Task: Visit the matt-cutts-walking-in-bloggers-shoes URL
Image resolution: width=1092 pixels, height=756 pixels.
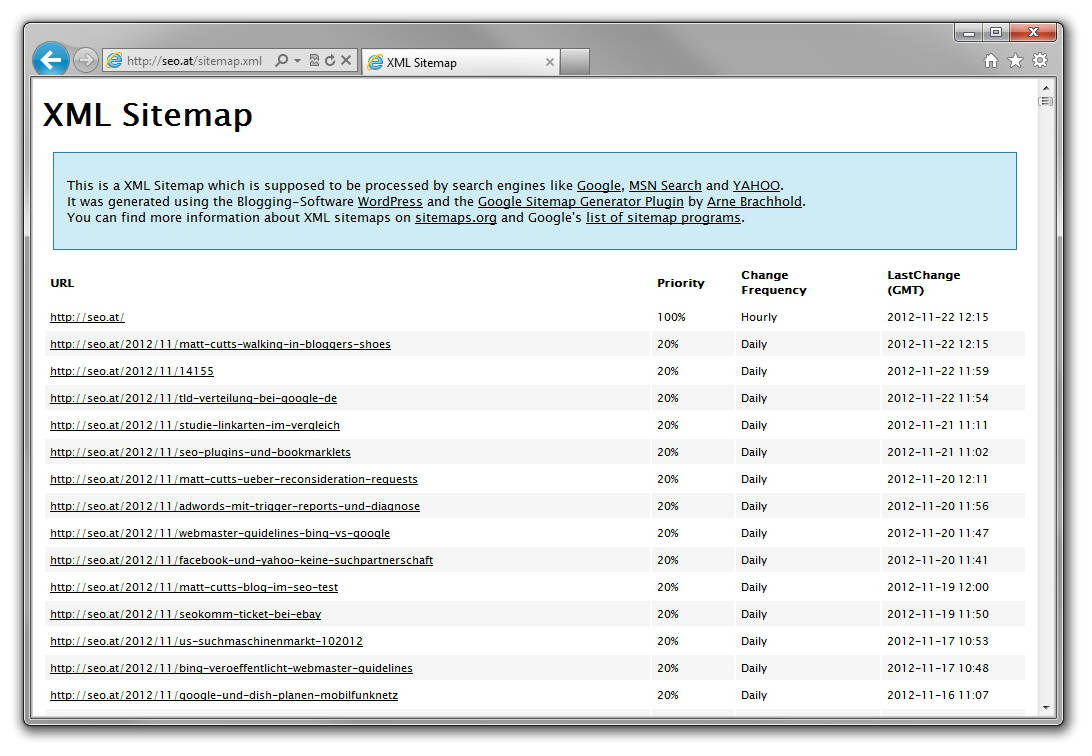Action: coord(220,344)
